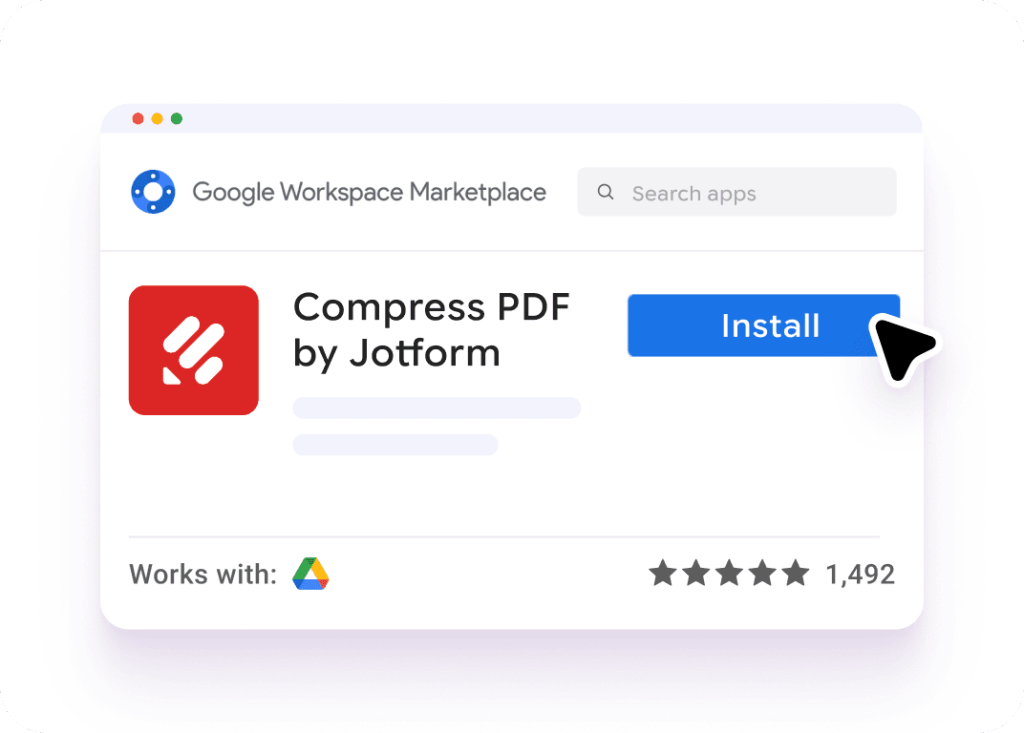Select the first rating star
This screenshot has width=1024, height=733.
[662, 574]
